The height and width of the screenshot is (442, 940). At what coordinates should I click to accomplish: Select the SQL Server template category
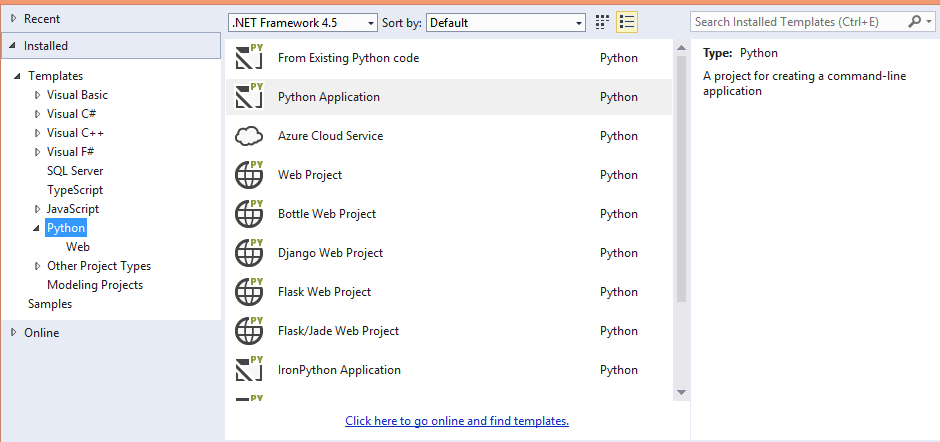point(75,171)
